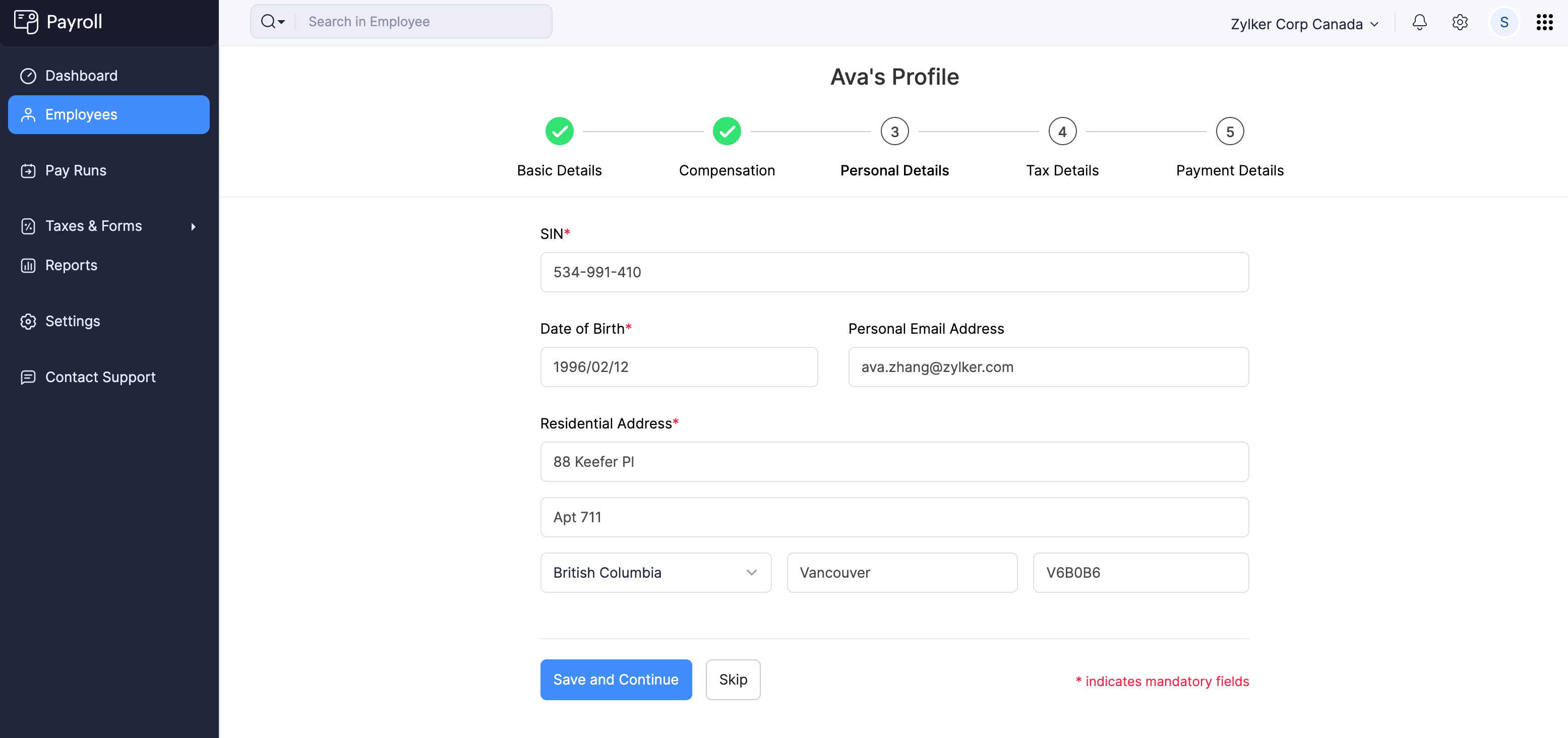Switch to the Payment Details step

1229,131
